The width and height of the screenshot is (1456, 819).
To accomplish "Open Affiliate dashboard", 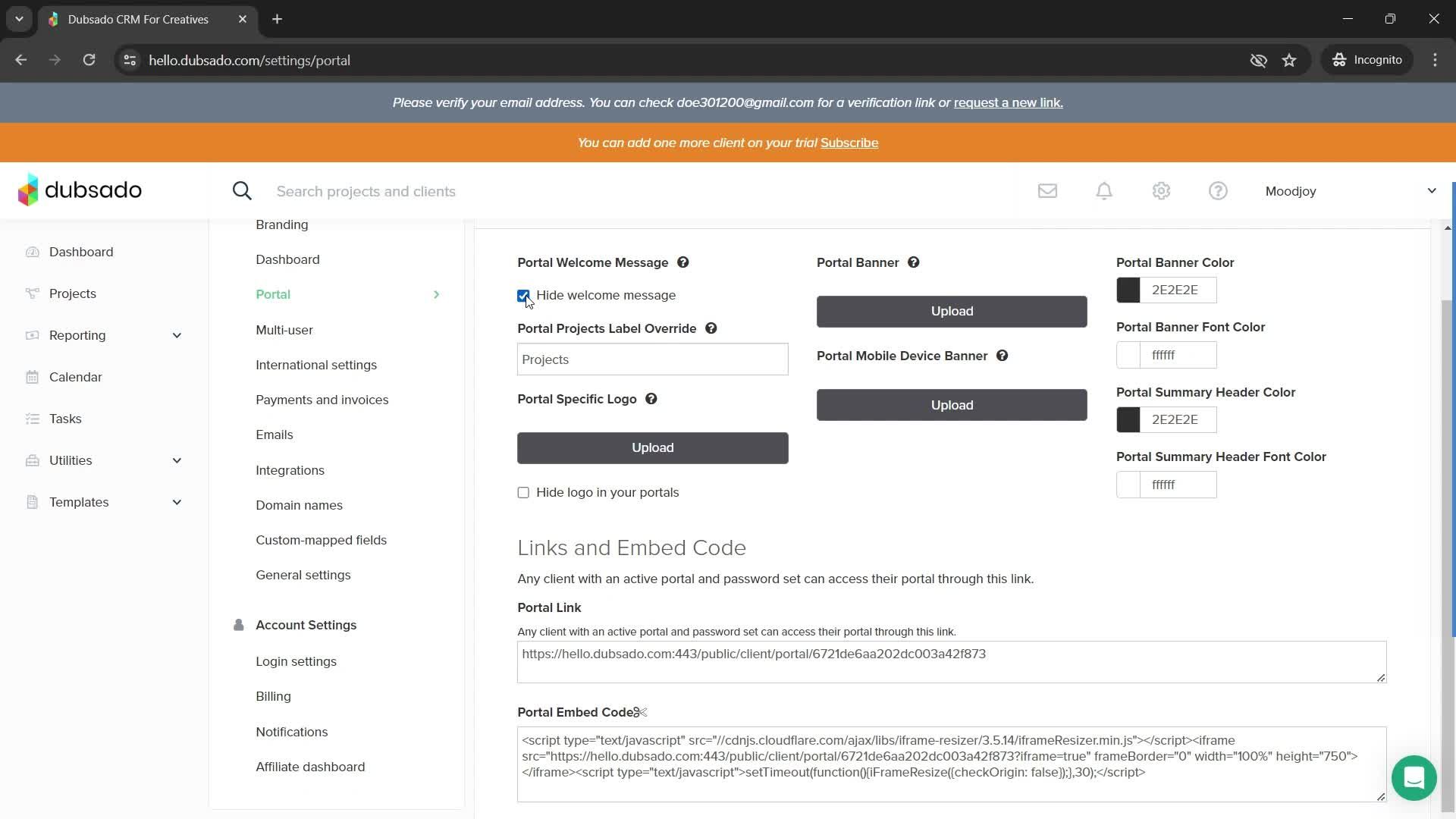I will [310, 767].
